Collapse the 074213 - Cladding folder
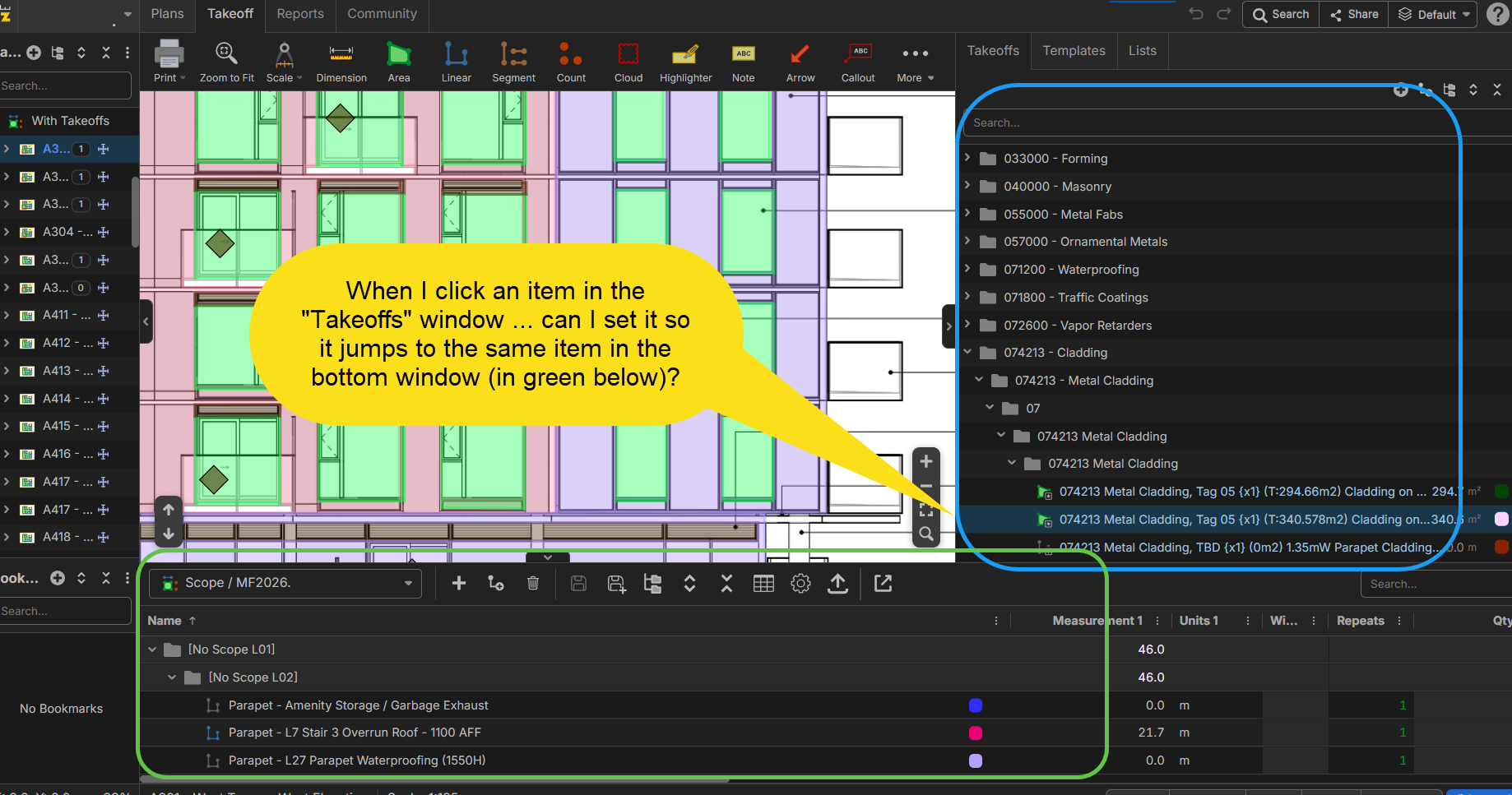Image resolution: width=1512 pixels, height=795 pixels. pos(967,352)
